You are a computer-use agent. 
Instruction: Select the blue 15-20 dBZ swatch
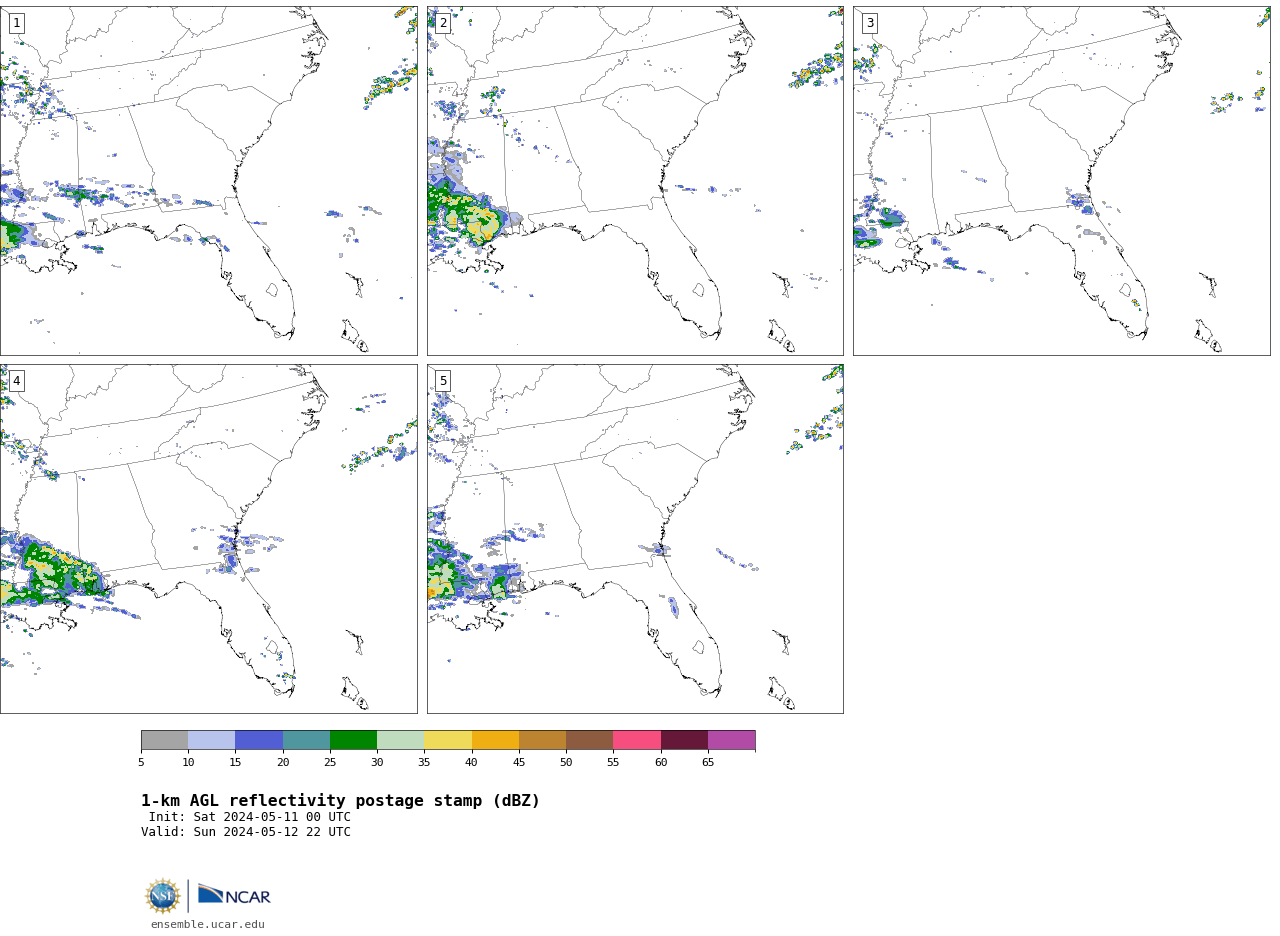click(x=259, y=740)
